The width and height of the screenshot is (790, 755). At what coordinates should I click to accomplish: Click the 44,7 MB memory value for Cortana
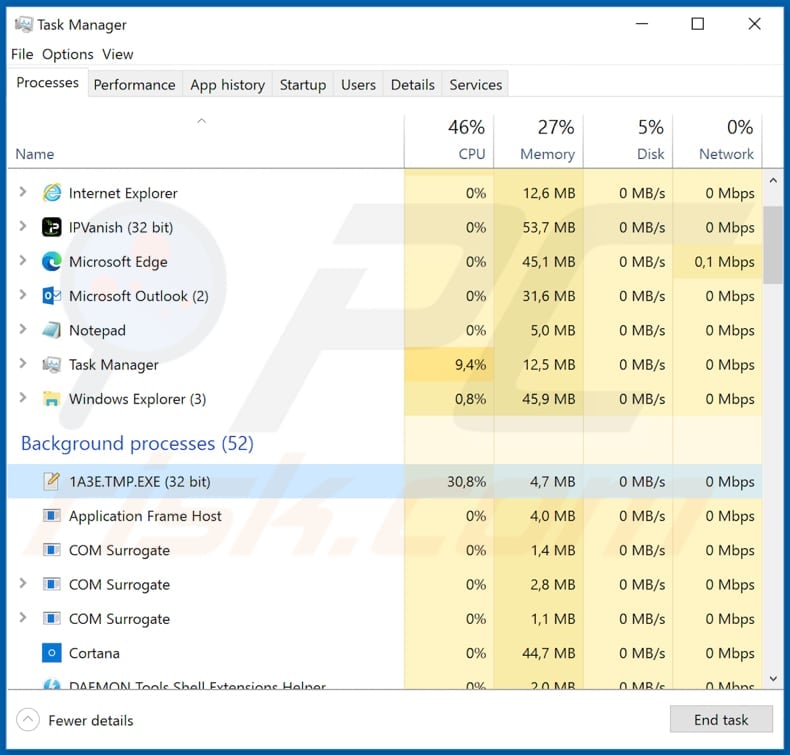pyautogui.click(x=549, y=653)
